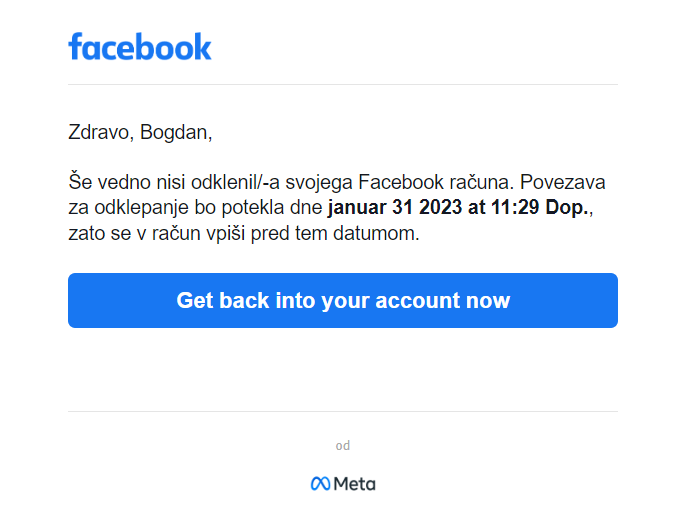
Task: Click Get back into your account now
Action: (343, 300)
